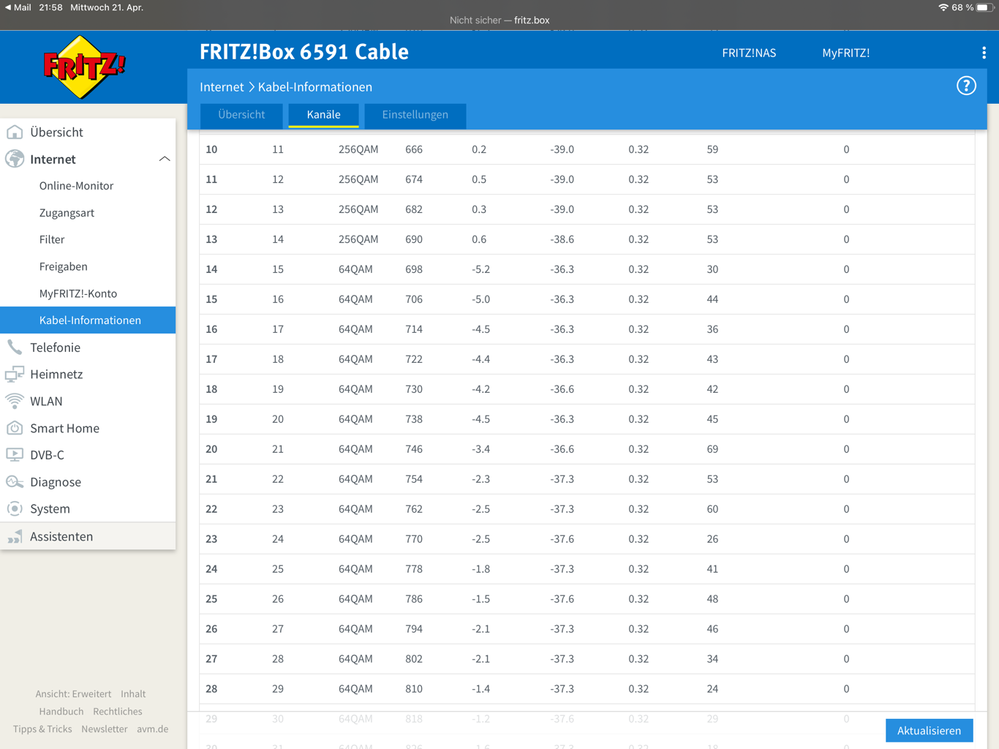Viewport: 999px width, 749px height.
Task: Open MyFRITZ!-Konto submenu item
Action: pos(78,294)
